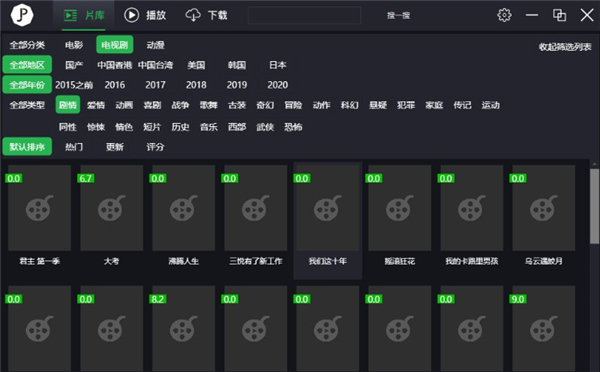Filter by 美国 region
The height and width of the screenshot is (372, 600).
[x=196, y=65]
